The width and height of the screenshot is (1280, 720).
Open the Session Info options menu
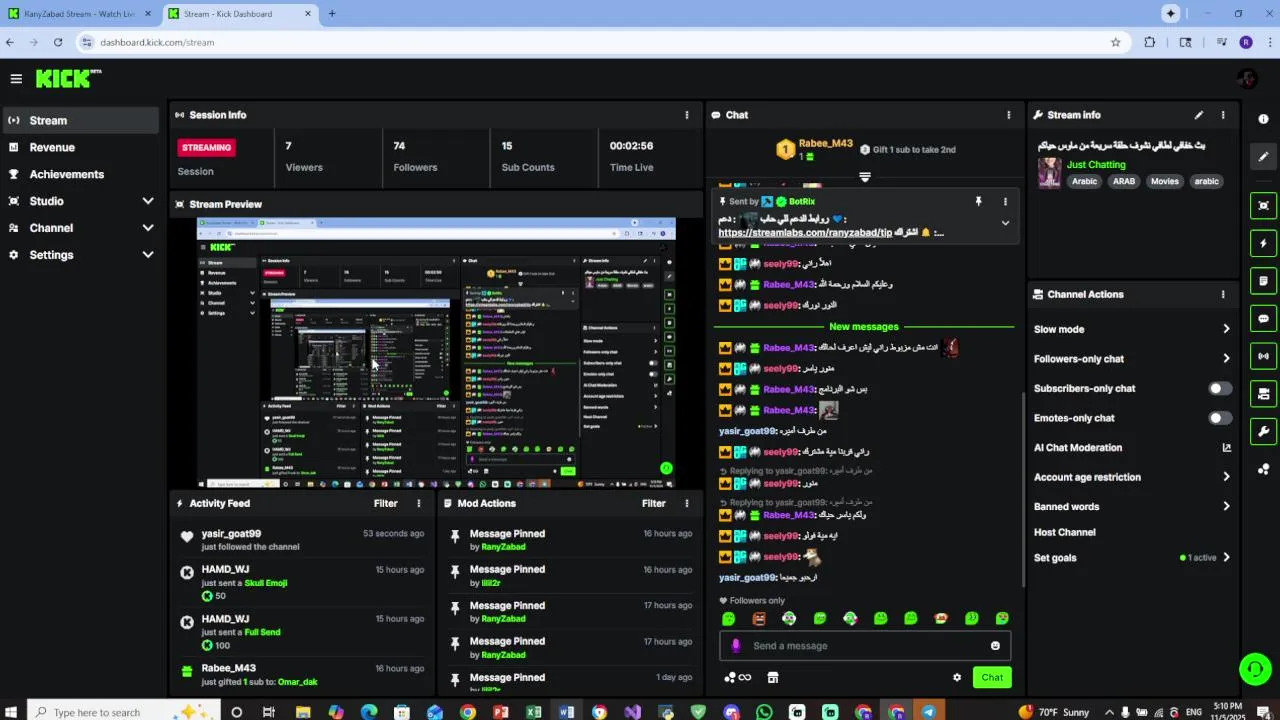pyautogui.click(x=687, y=115)
